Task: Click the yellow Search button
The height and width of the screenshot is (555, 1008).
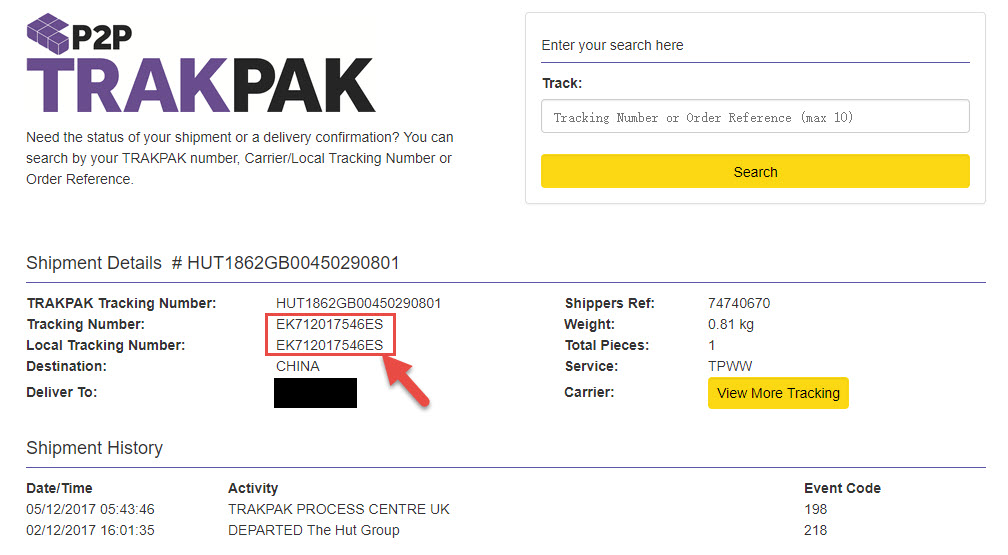Action: [x=755, y=172]
